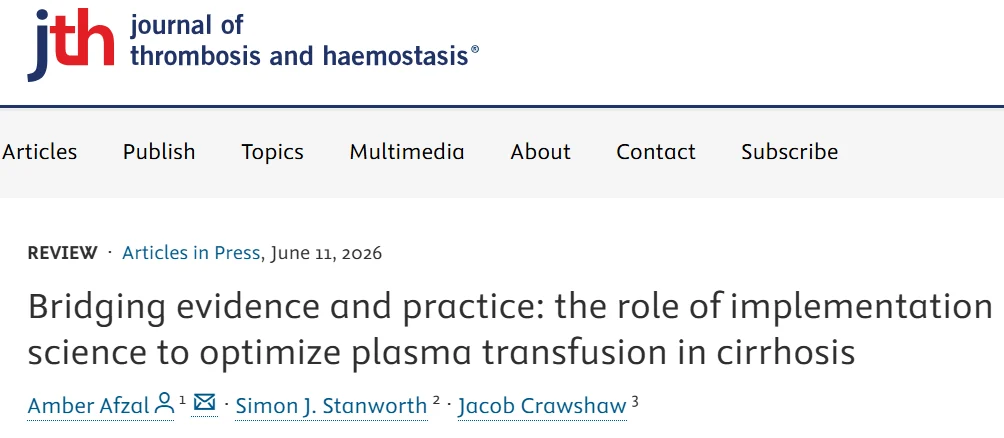Click affiliation superscript 3 after Crawshaw
Image resolution: width=1004 pixels, height=438 pixels.
tap(635, 401)
